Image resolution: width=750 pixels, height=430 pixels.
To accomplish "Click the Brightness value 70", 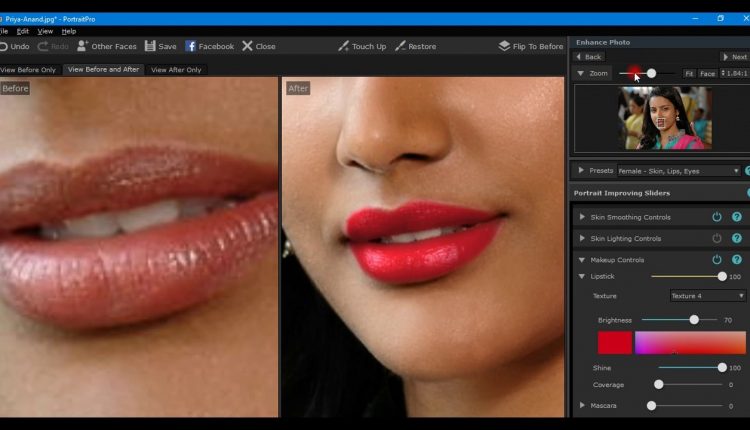I will [728, 320].
